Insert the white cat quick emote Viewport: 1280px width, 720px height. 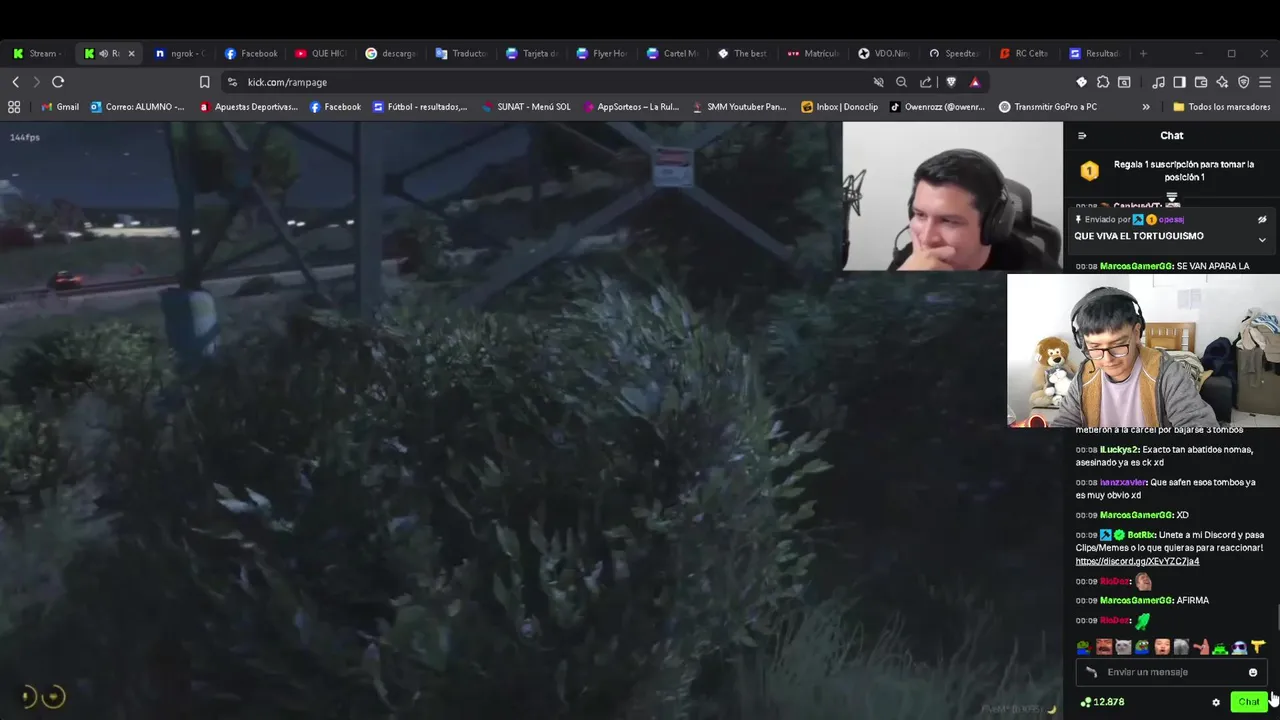click(x=1123, y=647)
